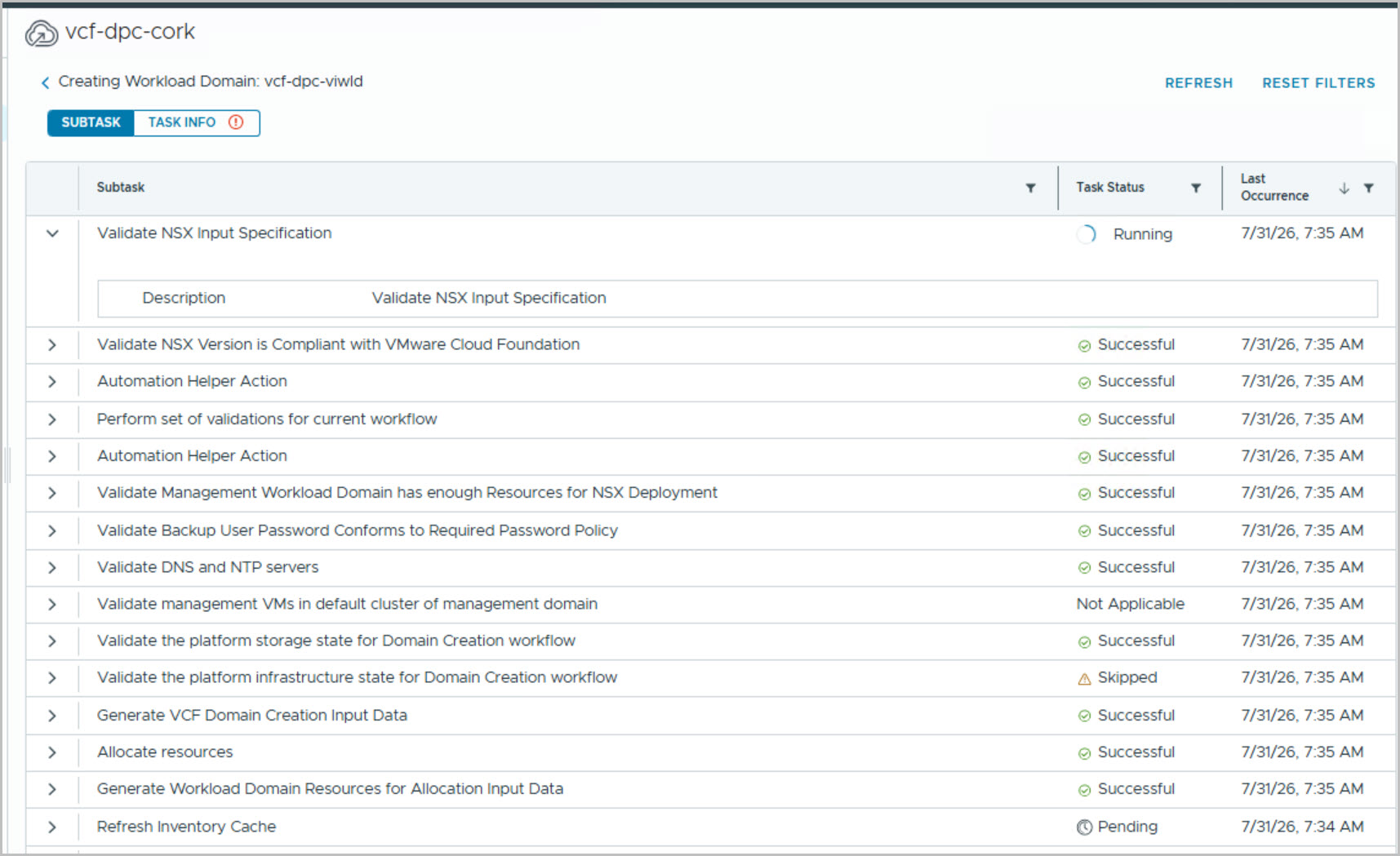Click the success icon for Validate Management Workload Domain
Viewport: 1400px width, 856px height.
coord(1084,494)
